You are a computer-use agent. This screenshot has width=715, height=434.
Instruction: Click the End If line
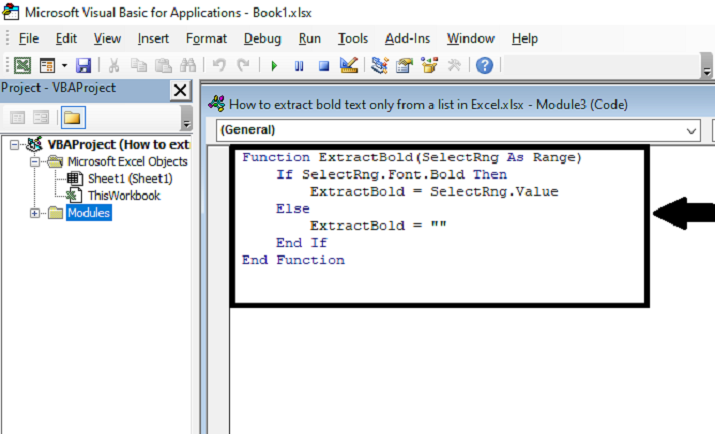(301, 243)
